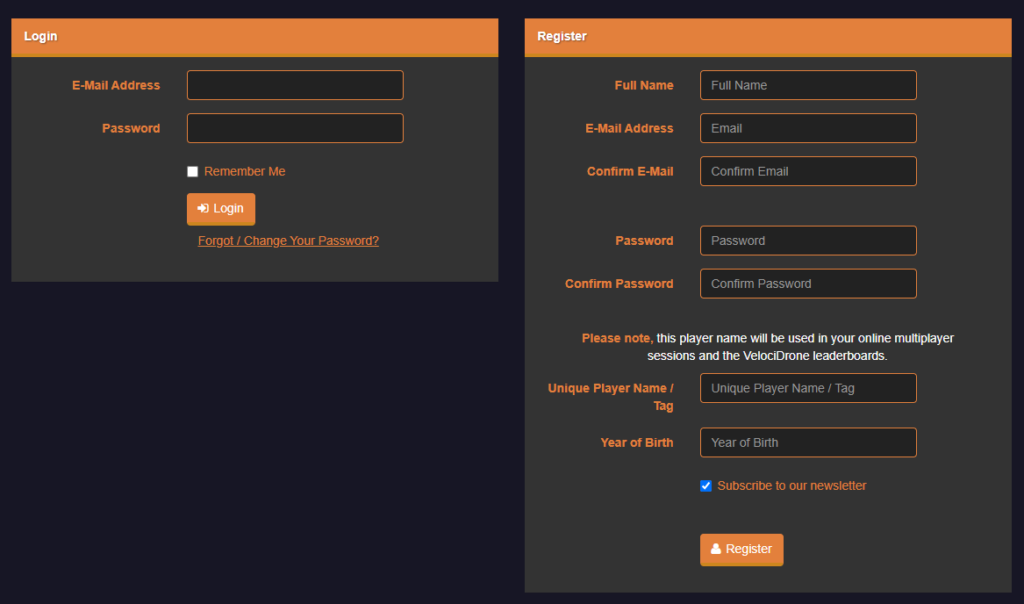Image resolution: width=1024 pixels, height=604 pixels.
Task: Click the Login E-Mail Address input field
Action: tap(295, 85)
